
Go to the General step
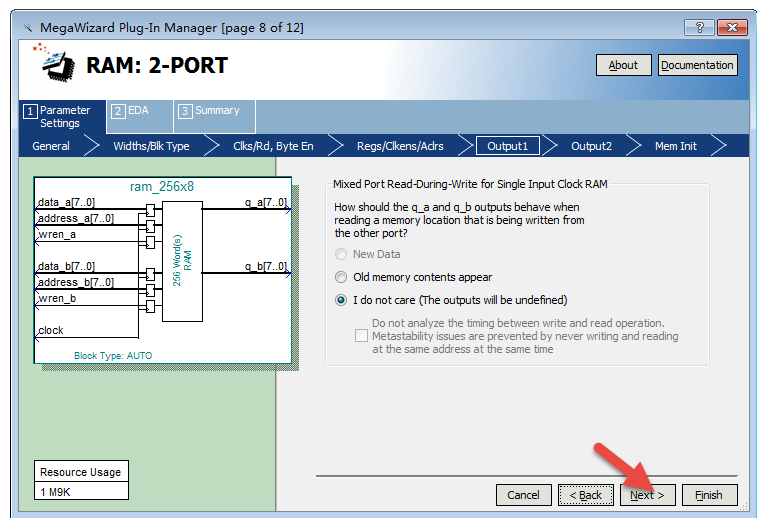click(x=51, y=146)
